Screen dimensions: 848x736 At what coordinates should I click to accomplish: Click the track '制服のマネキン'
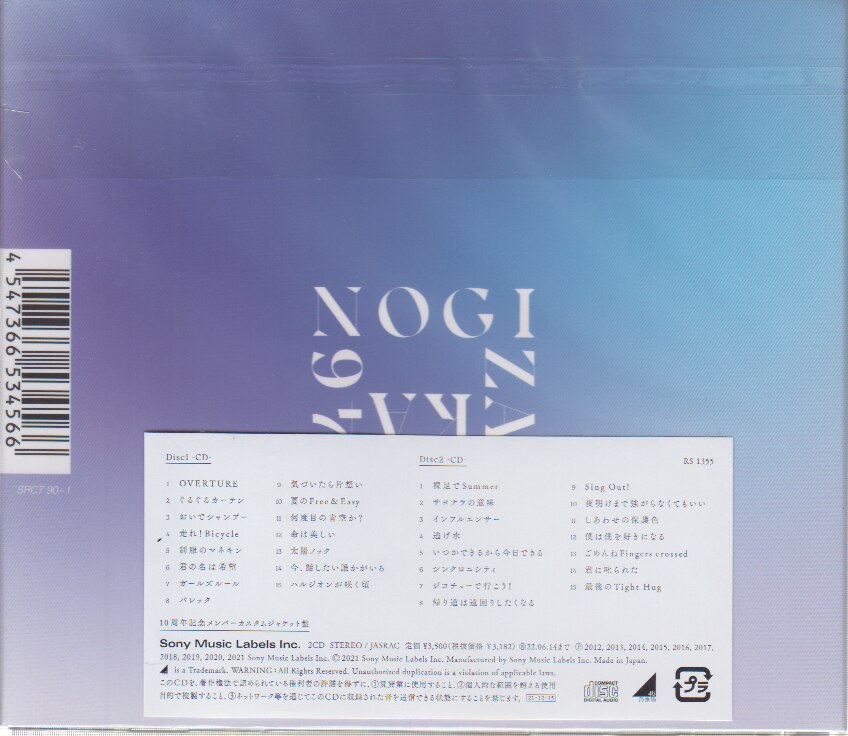(x=210, y=551)
